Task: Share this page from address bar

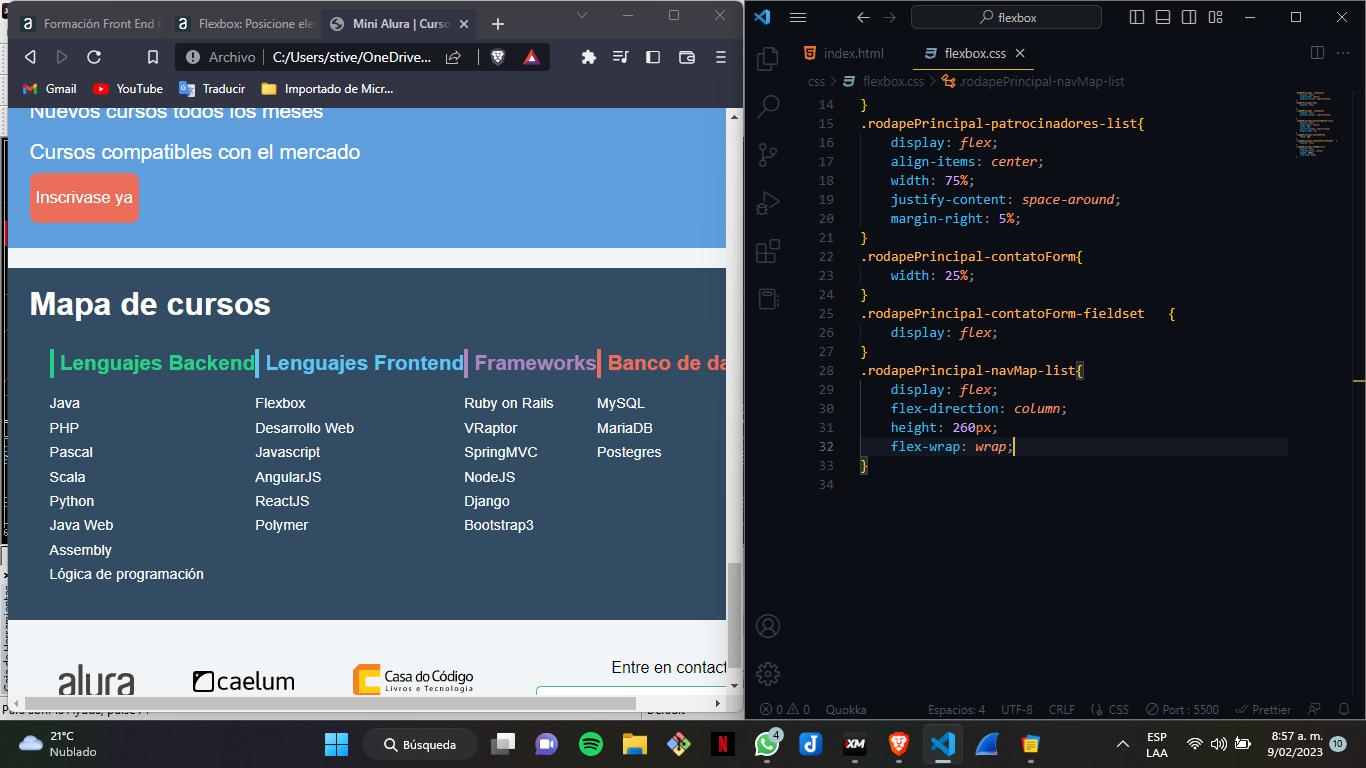Action: pyautogui.click(x=453, y=57)
